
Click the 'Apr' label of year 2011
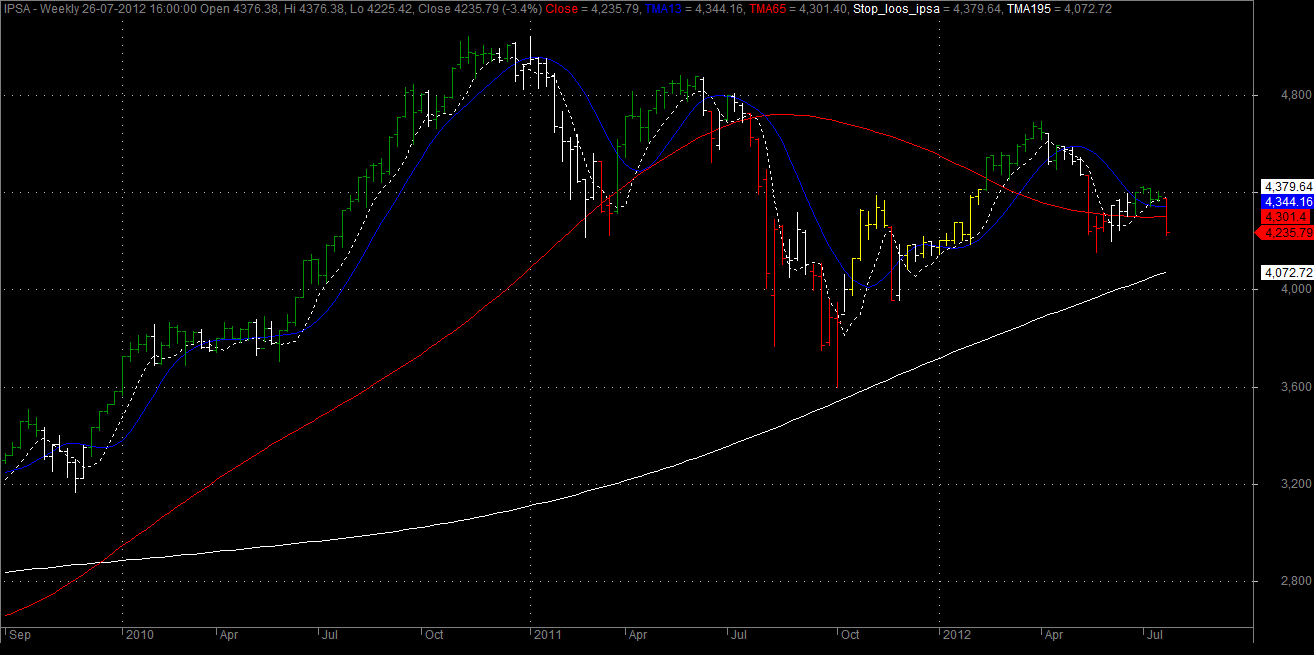point(636,634)
